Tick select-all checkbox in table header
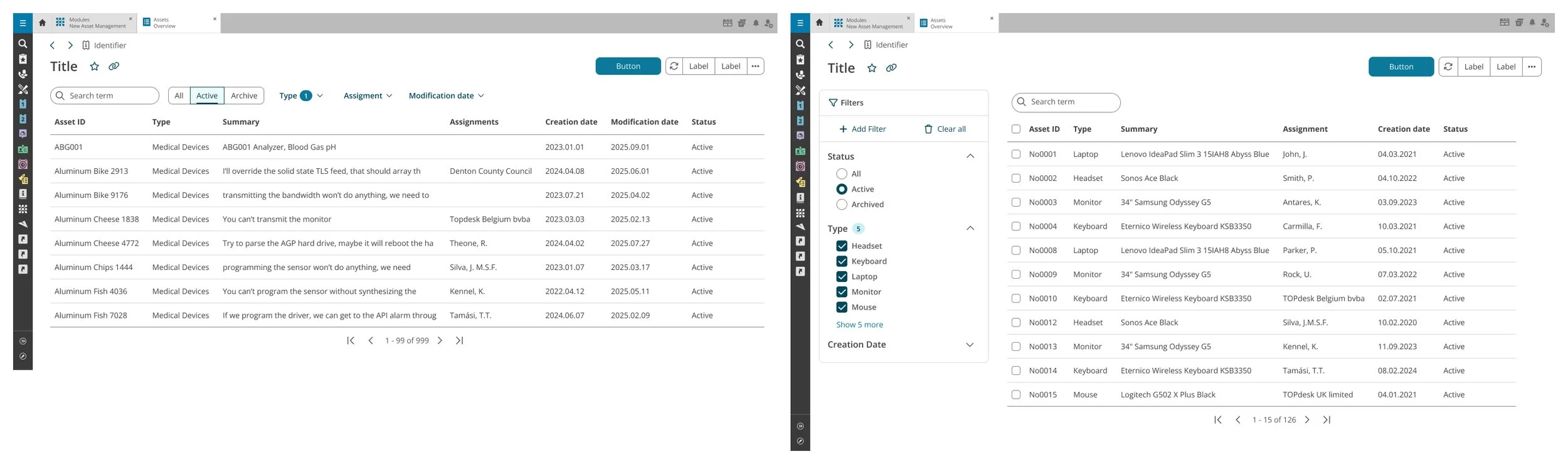Screen dimensions: 1568x464 click(x=1016, y=129)
